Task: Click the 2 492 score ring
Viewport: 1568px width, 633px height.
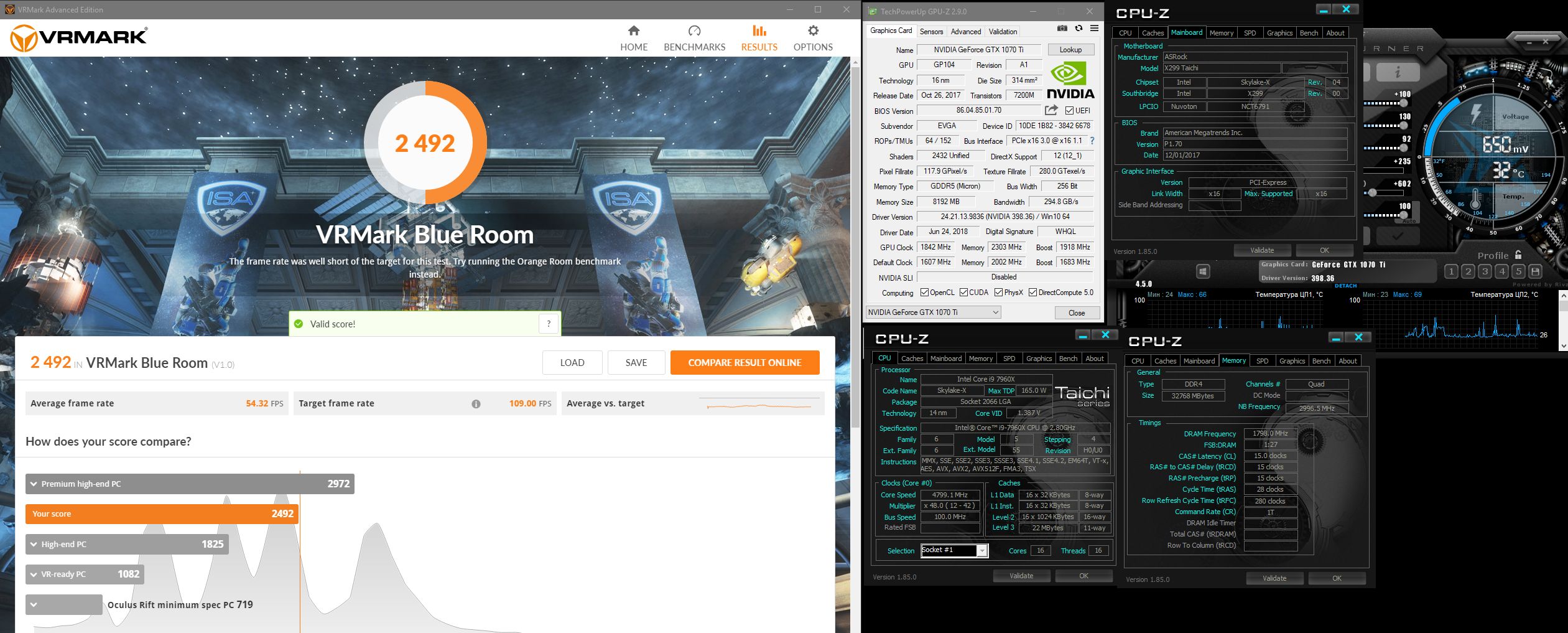Action: coord(425,143)
